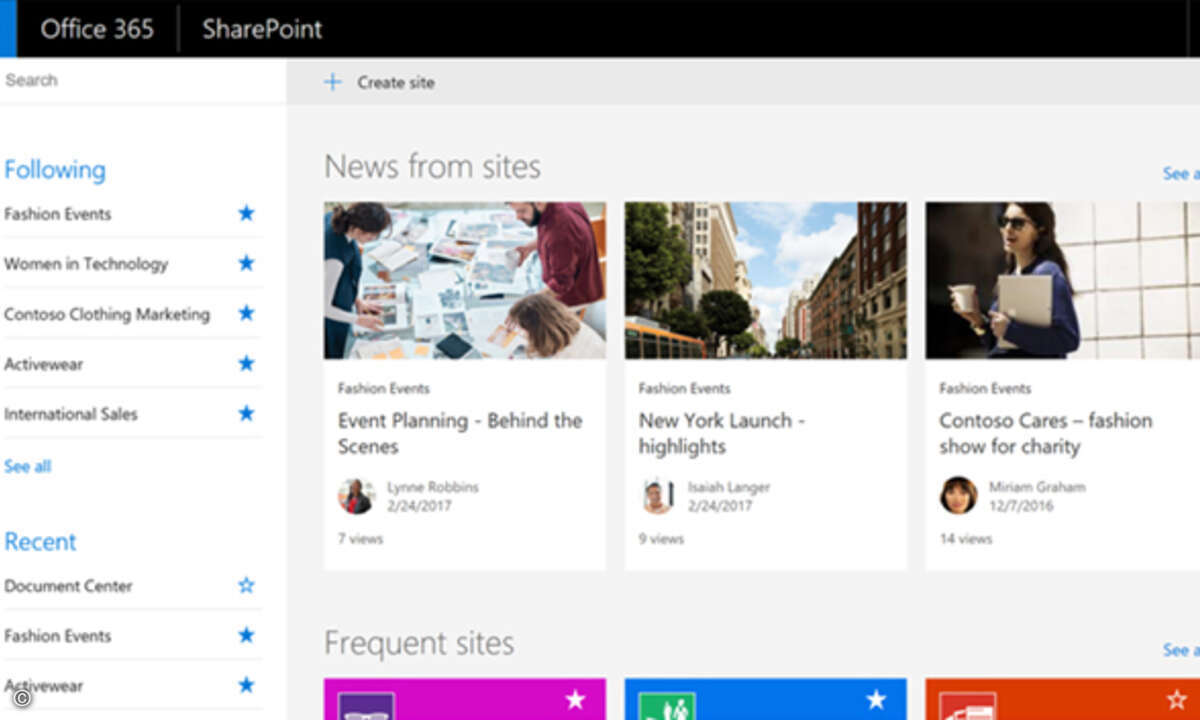Open New York Launch - highlights article
This screenshot has height=720, width=1200.
722,433
